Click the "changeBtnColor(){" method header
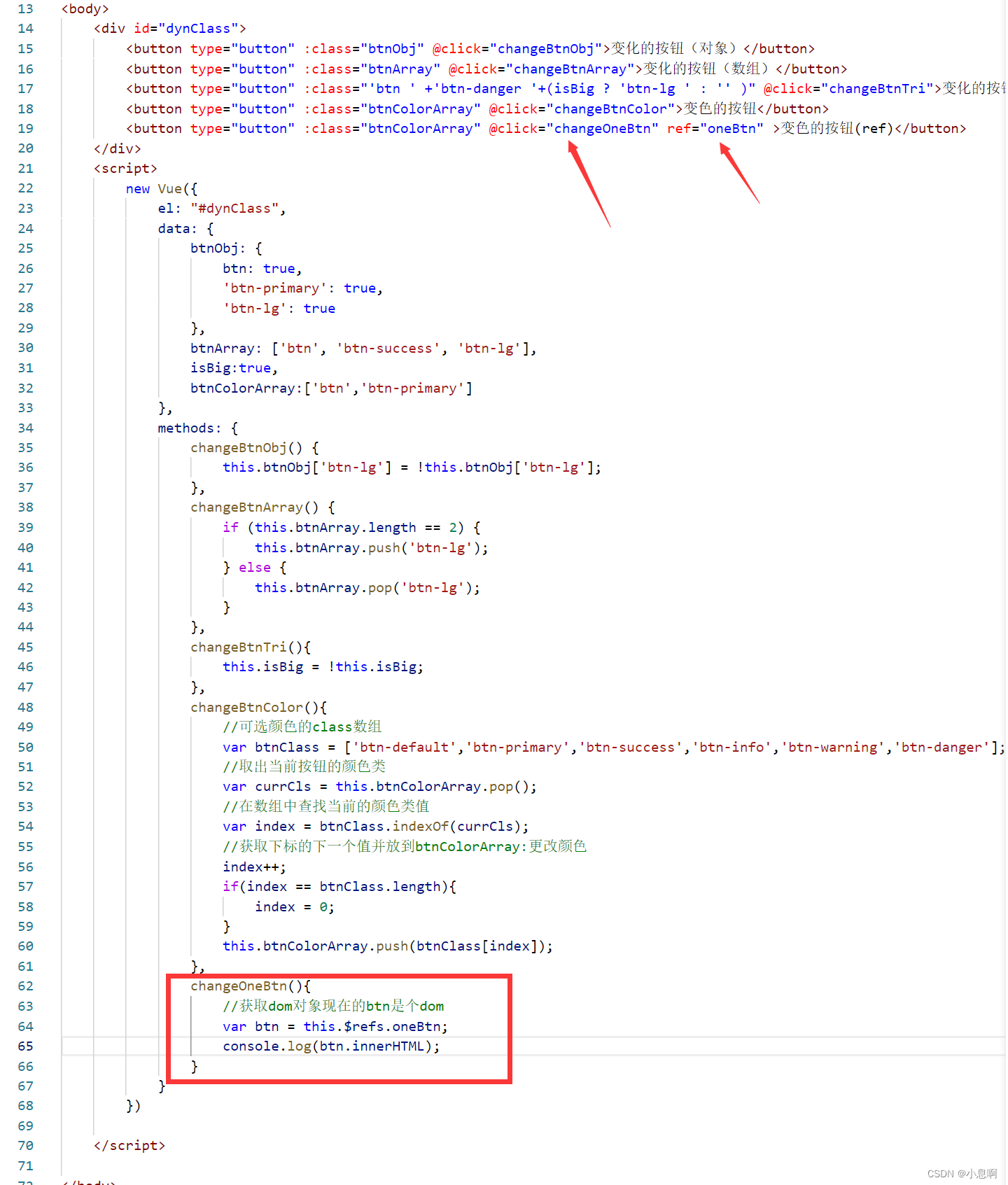This screenshot has width=1008, height=1185. [259, 708]
